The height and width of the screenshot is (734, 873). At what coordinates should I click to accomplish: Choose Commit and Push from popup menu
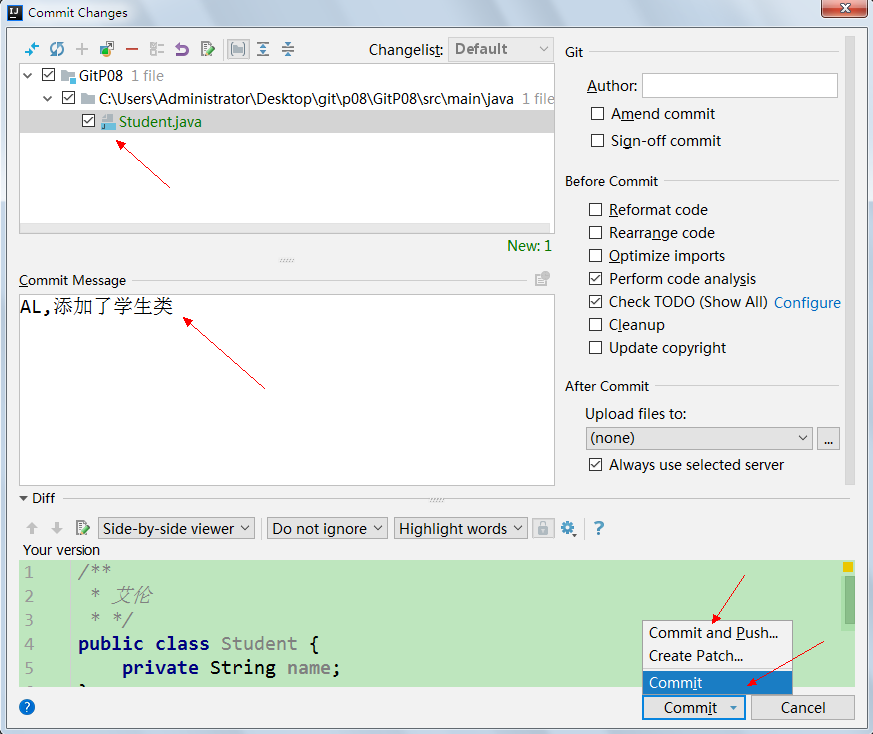point(713,633)
